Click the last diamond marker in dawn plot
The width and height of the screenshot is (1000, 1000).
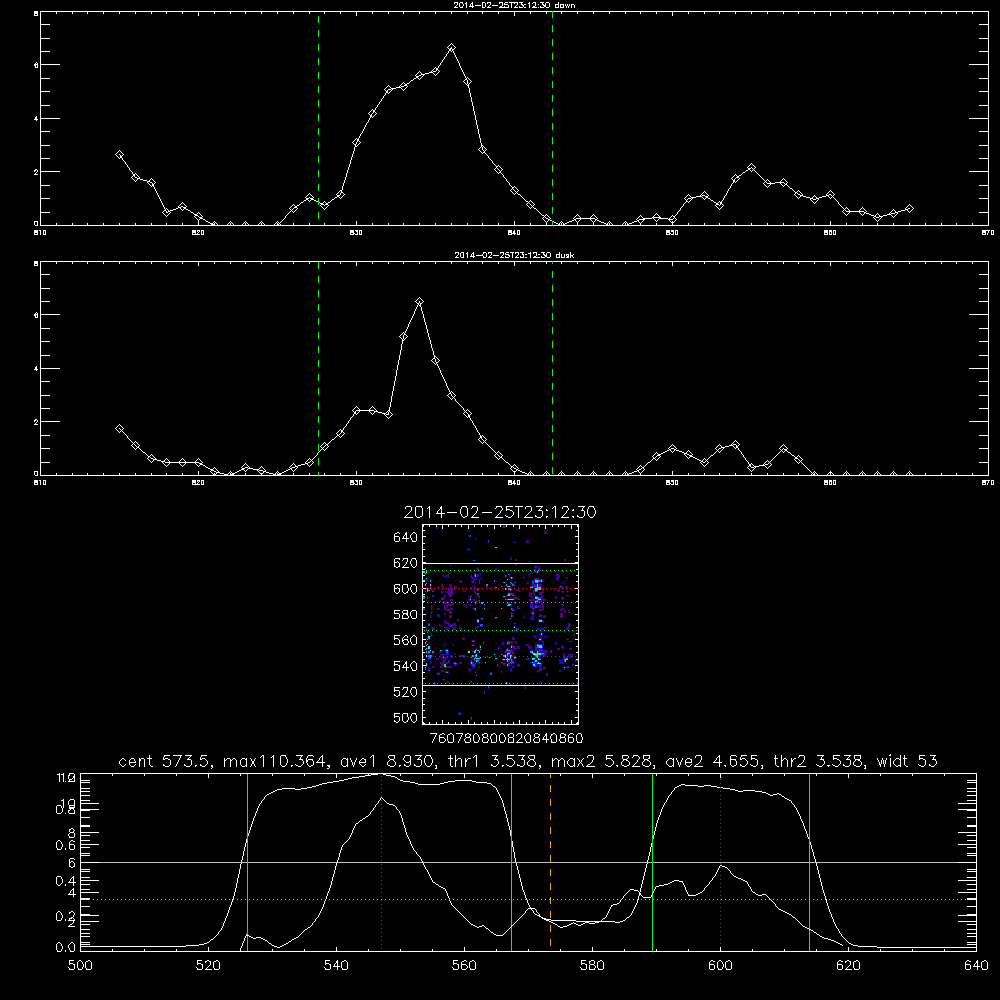[x=909, y=209]
